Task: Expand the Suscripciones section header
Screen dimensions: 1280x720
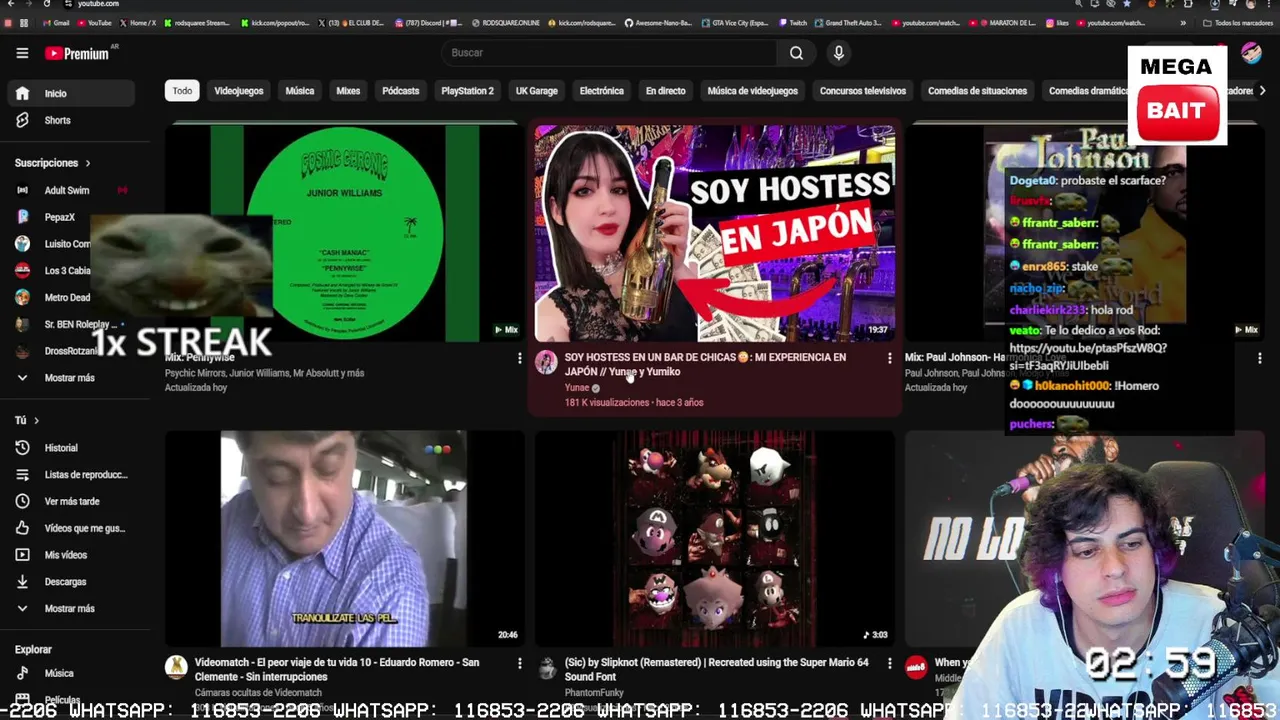Action: 52,163
